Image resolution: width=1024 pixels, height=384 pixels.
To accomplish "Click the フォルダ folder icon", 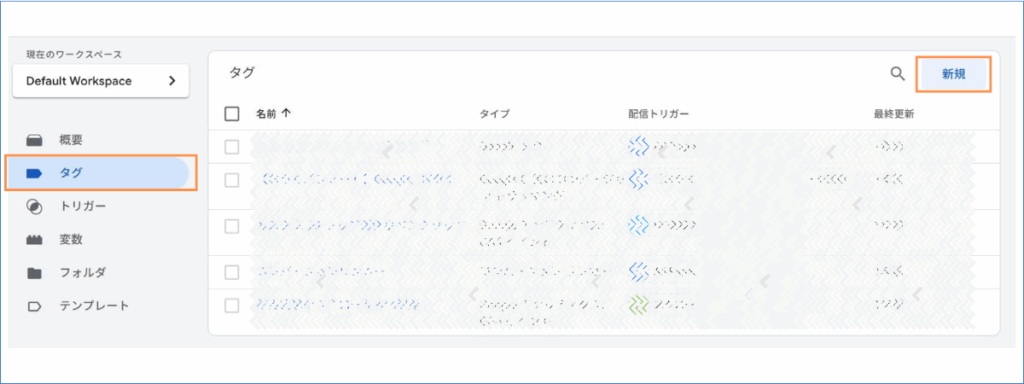I will tap(34, 273).
